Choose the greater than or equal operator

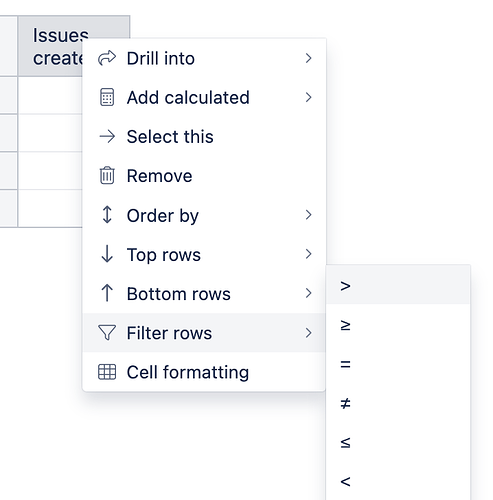click(398, 325)
